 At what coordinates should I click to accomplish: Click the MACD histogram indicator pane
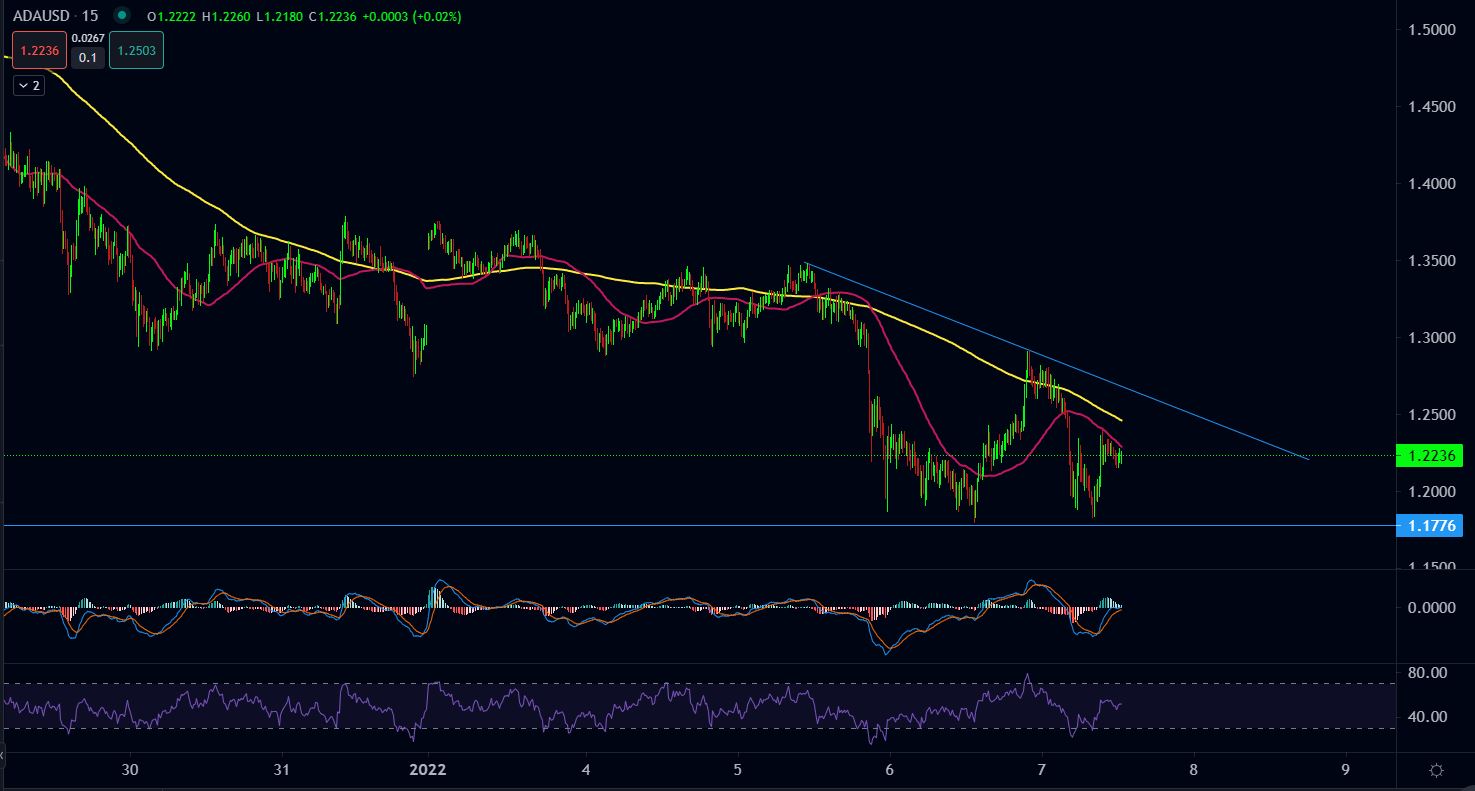click(600, 610)
